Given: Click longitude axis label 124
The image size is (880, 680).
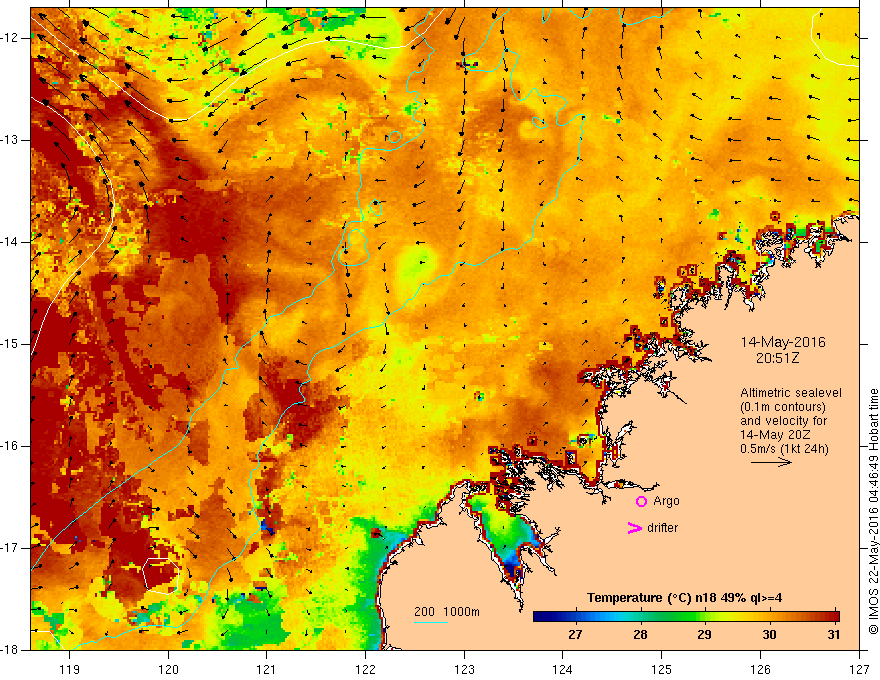Looking at the screenshot, I should point(563,669).
